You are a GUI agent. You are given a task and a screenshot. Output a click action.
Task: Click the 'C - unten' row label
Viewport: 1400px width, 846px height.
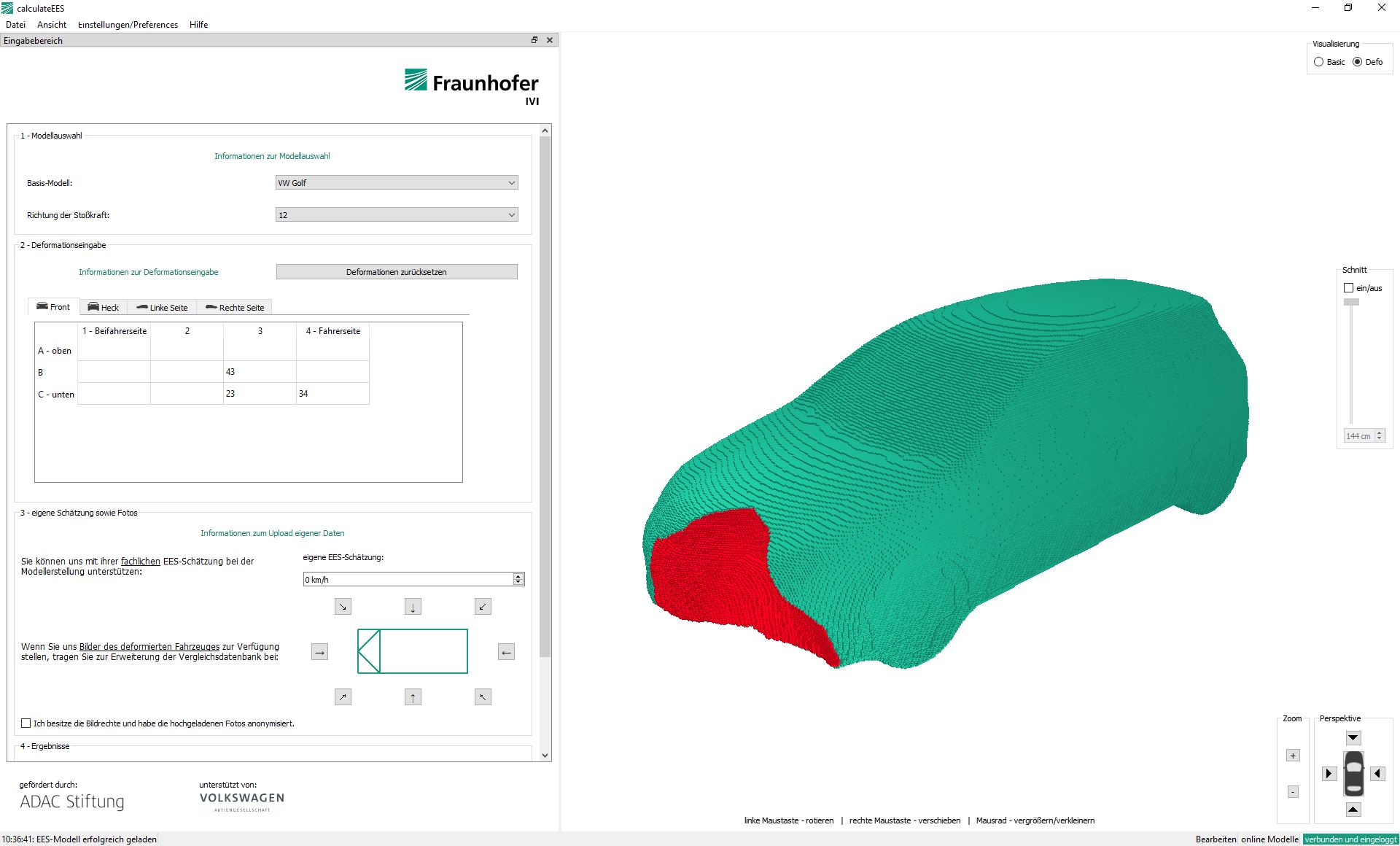56,395
